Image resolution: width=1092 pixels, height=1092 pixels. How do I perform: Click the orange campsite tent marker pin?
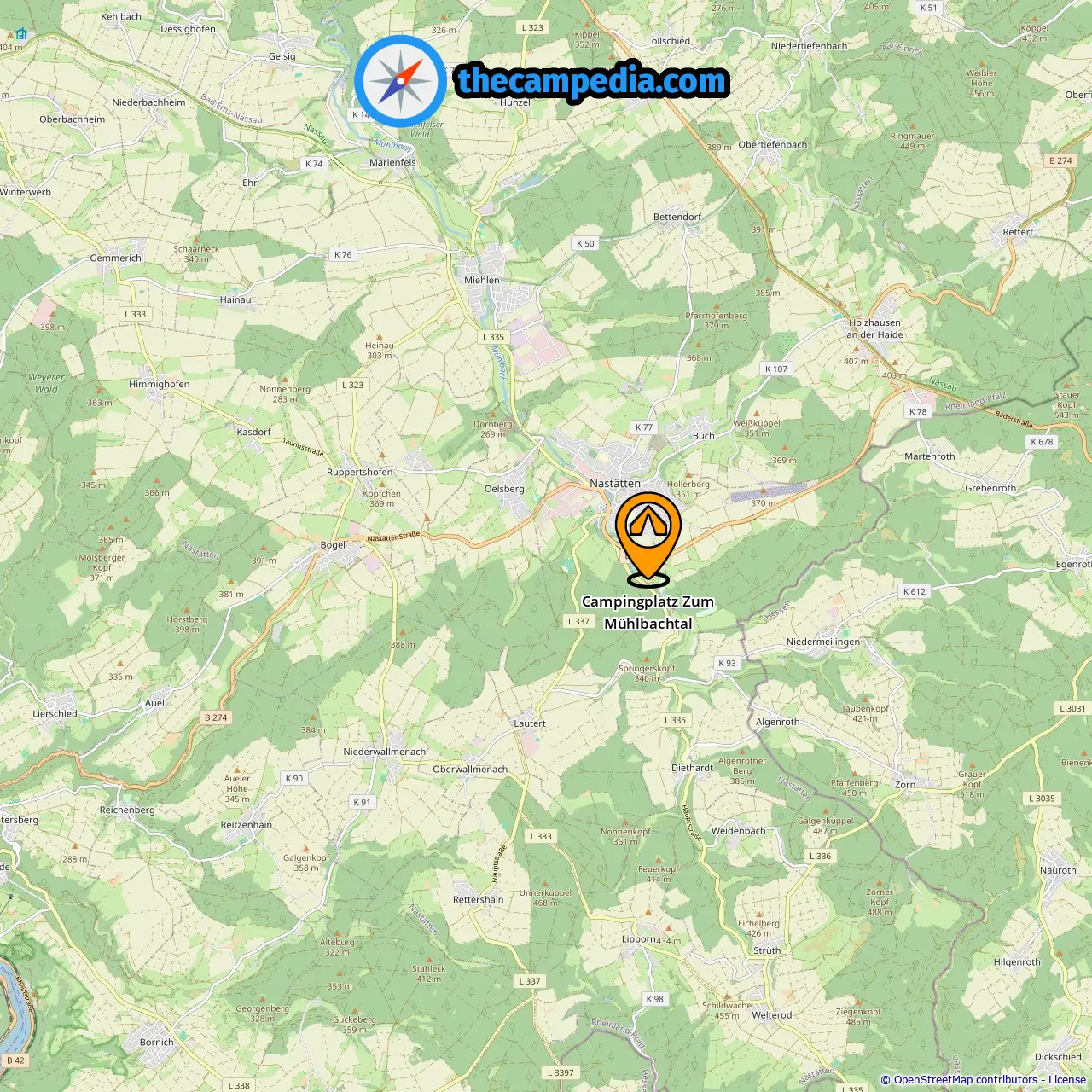[648, 537]
